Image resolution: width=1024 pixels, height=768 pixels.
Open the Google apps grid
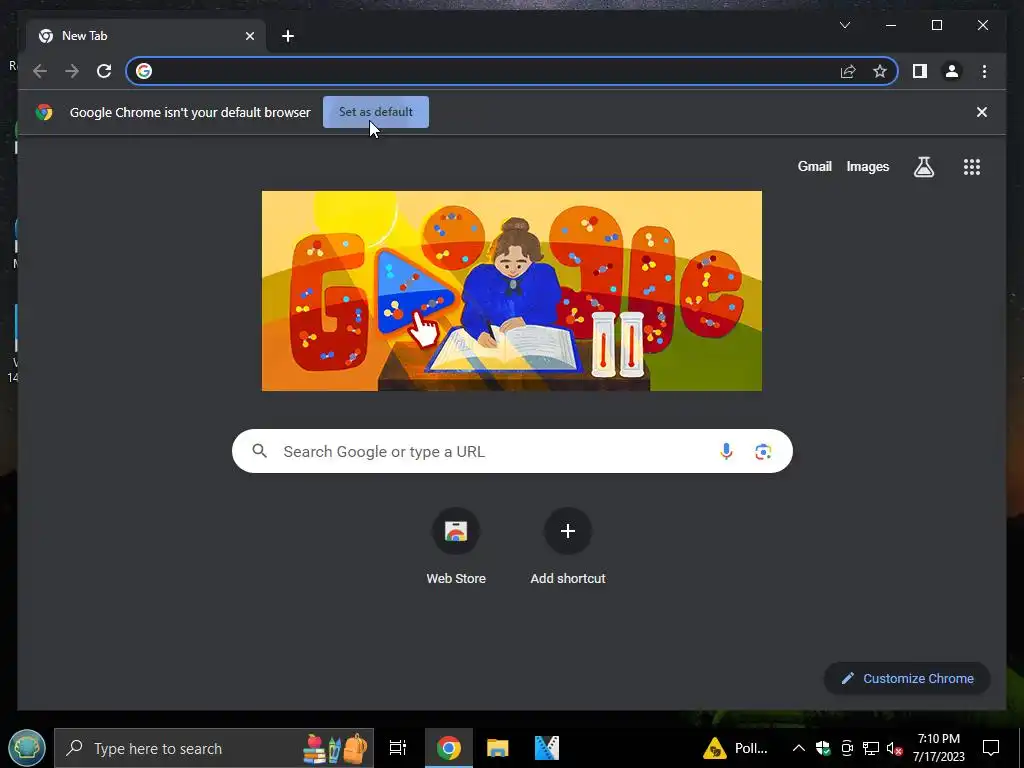click(x=972, y=167)
